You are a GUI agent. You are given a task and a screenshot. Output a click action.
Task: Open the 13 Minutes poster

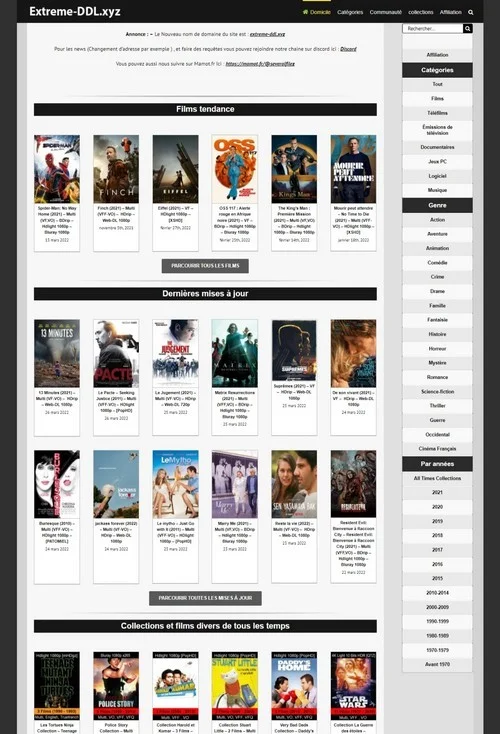pyautogui.click(x=57, y=354)
